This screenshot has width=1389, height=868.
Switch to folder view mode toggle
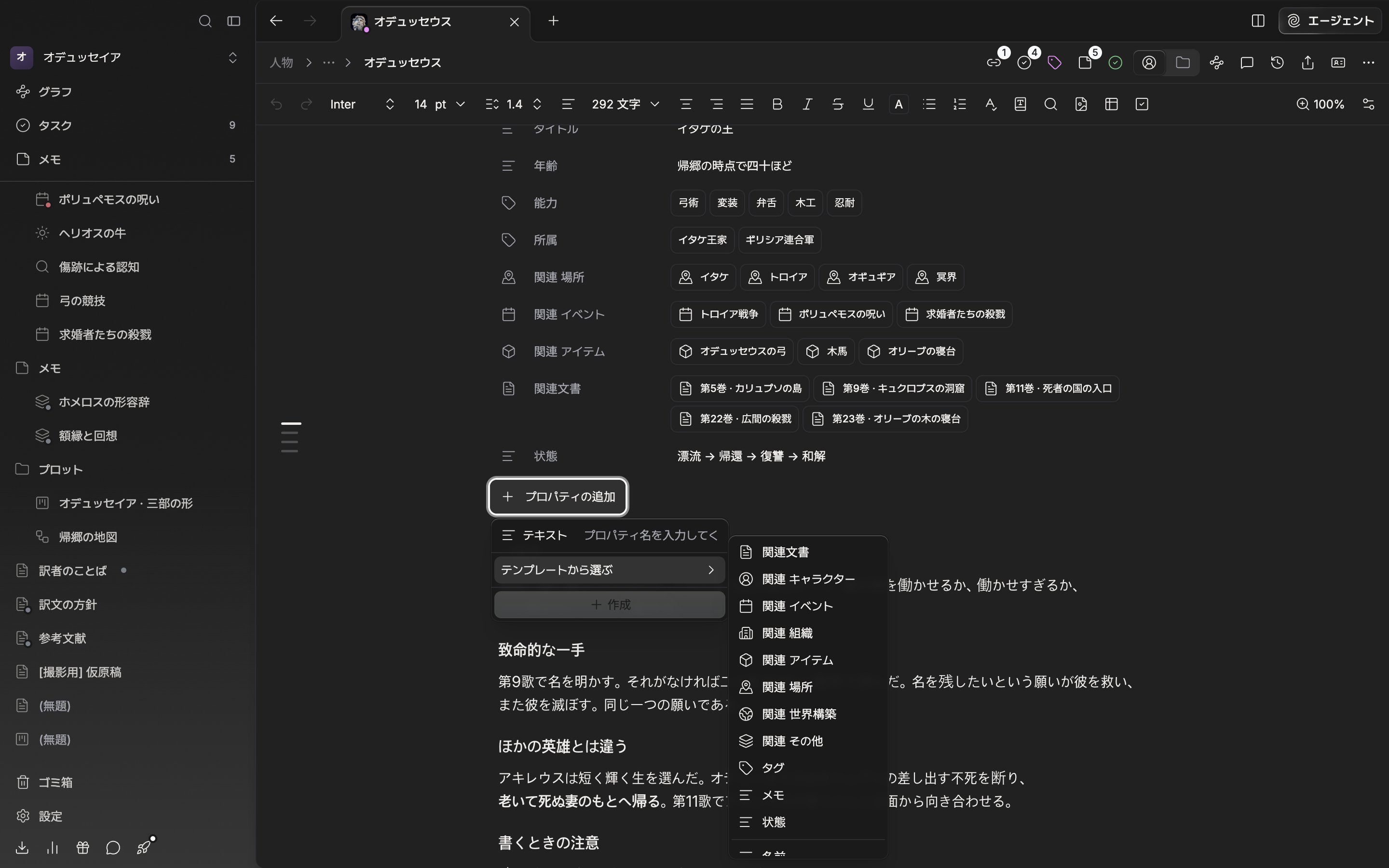[x=1183, y=63]
